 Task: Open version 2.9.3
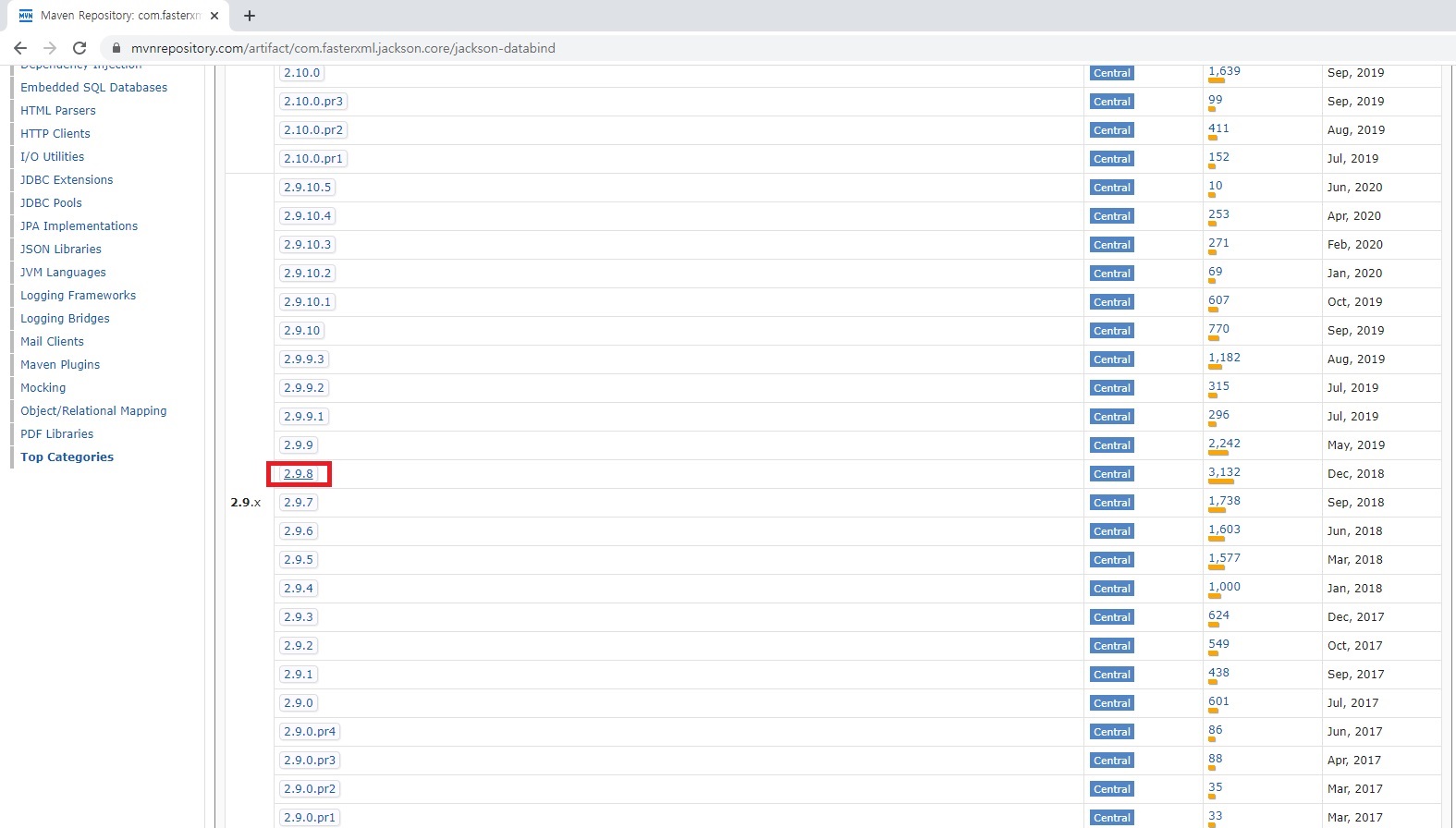click(x=299, y=617)
